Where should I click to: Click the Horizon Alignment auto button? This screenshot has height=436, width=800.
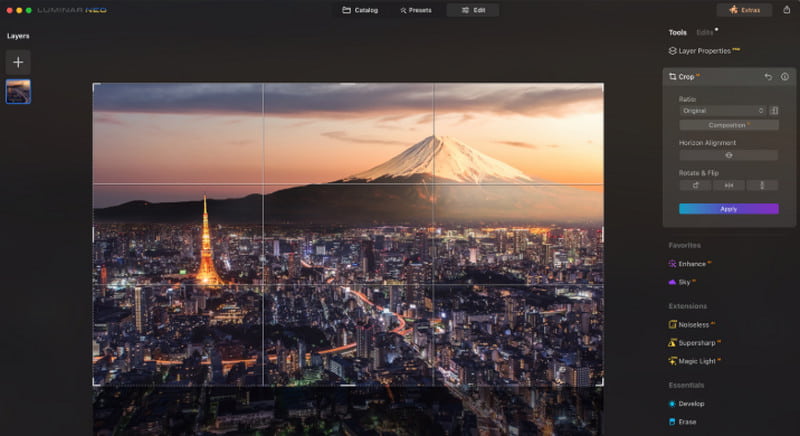pos(729,155)
